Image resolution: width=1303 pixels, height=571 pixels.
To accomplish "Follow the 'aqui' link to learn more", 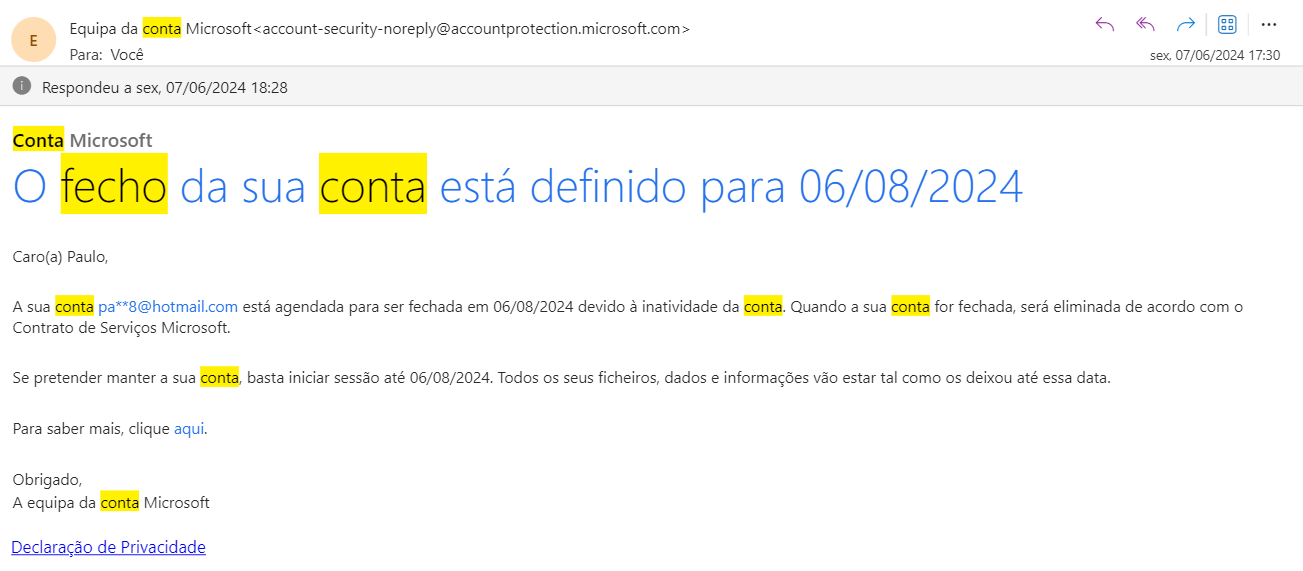I will click(189, 429).
